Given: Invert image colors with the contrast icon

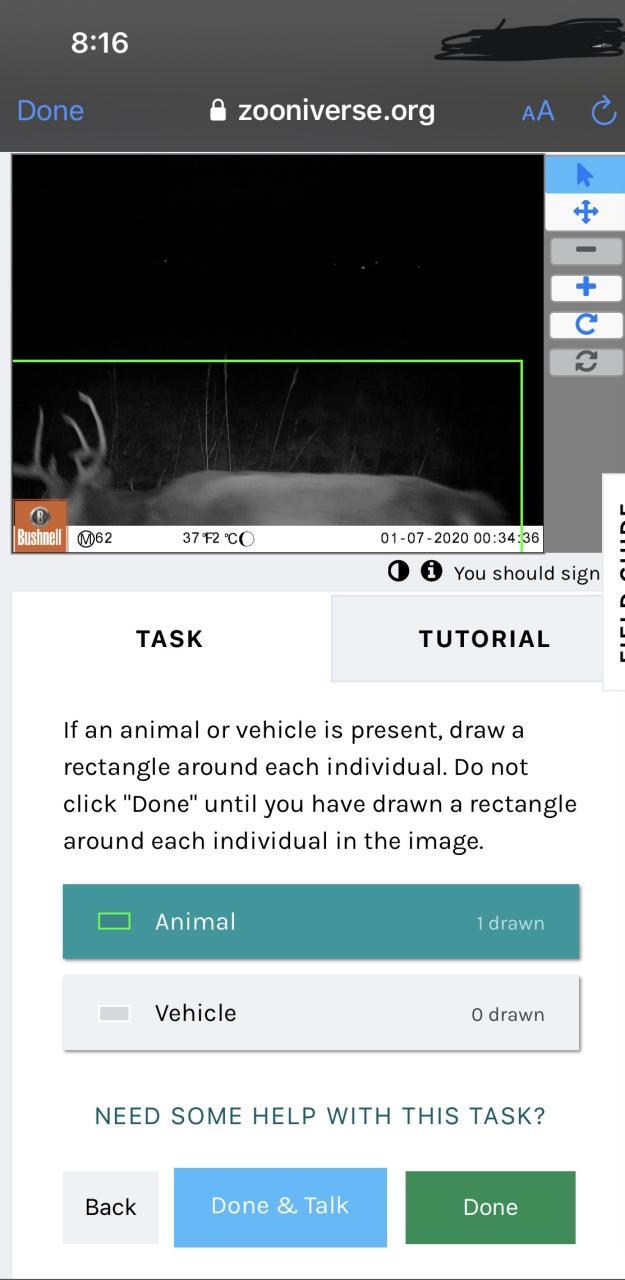Looking at the screenshot, I should (398, 572).
